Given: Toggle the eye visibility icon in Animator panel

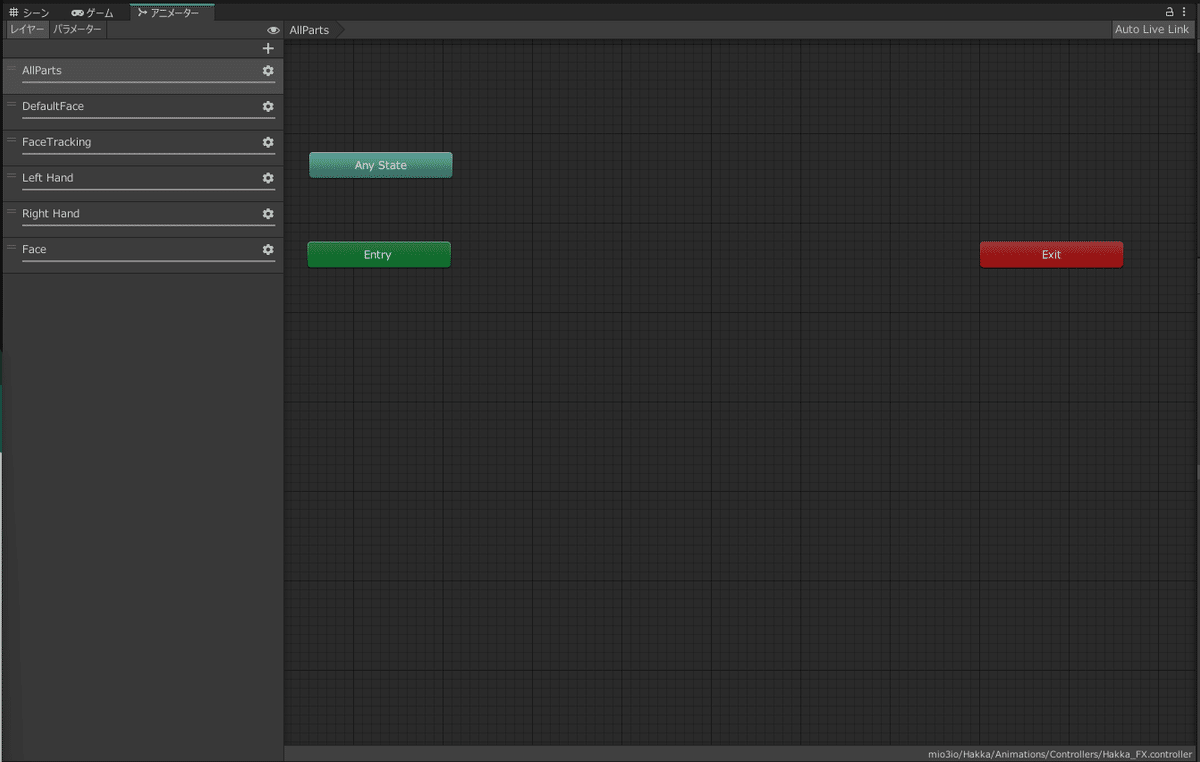Looking at the screenshot, I should (273, 30).
